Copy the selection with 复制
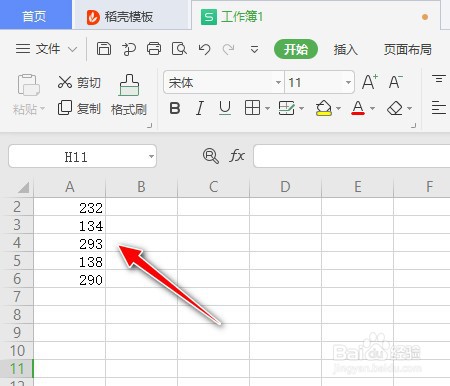 point(79,108)
